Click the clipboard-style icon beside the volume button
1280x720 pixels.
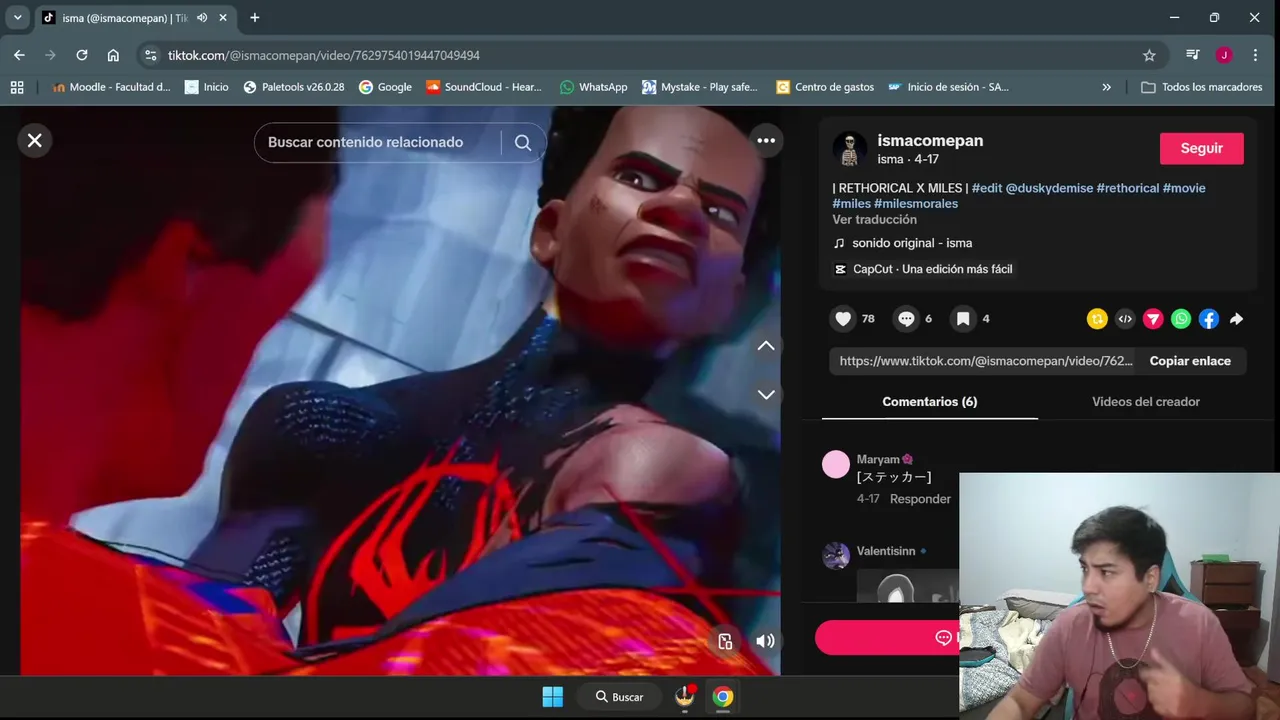coord(725,641)
